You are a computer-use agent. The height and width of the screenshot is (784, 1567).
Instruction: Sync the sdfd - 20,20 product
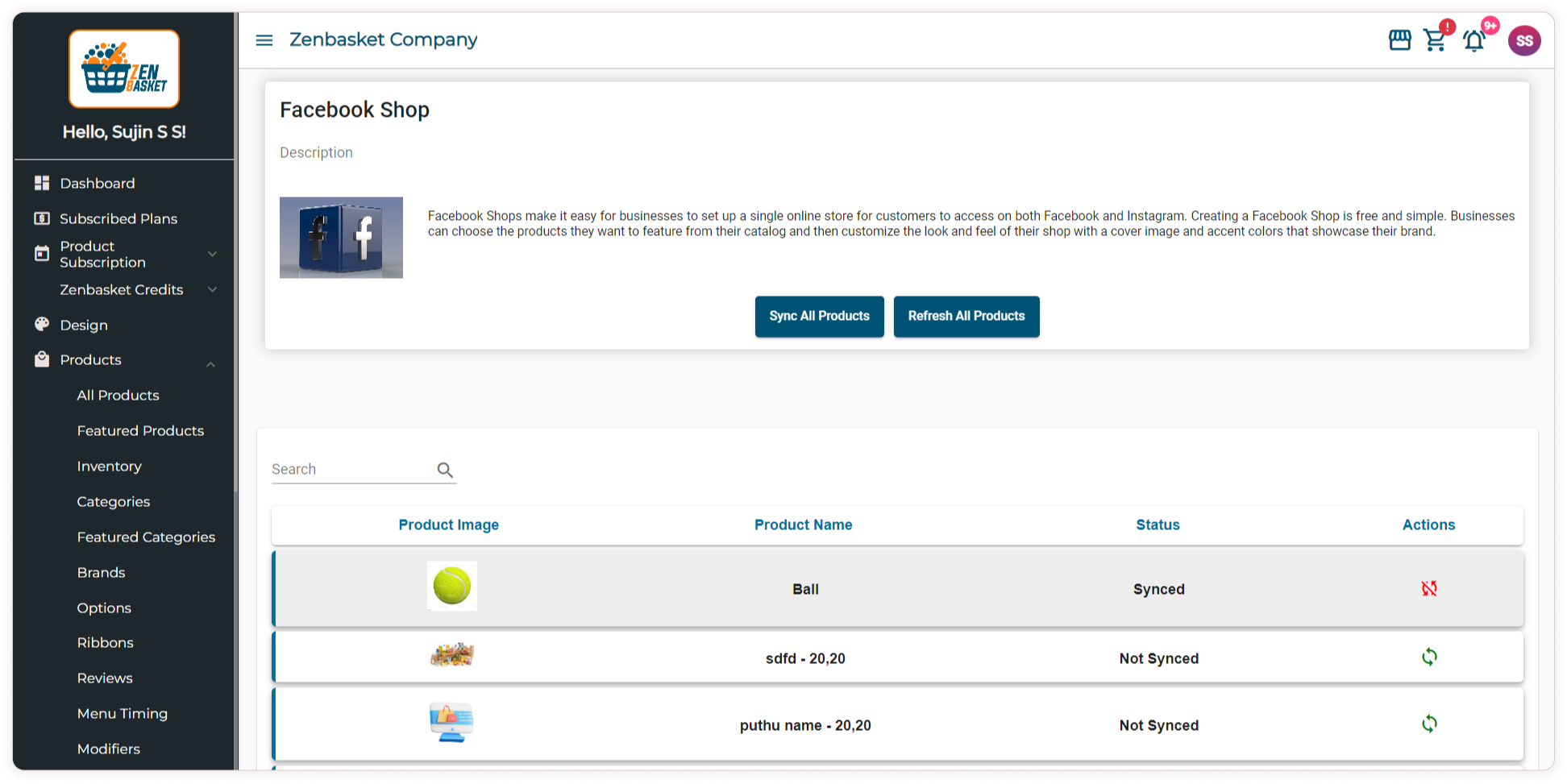1428,657
